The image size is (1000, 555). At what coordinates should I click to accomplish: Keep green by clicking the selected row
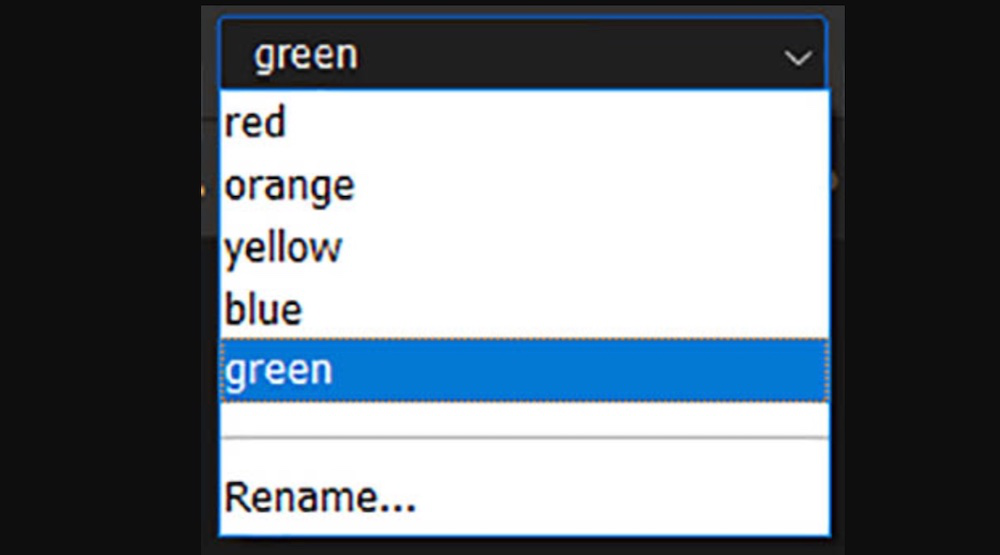pyautogui.click(x=522, y=370)
